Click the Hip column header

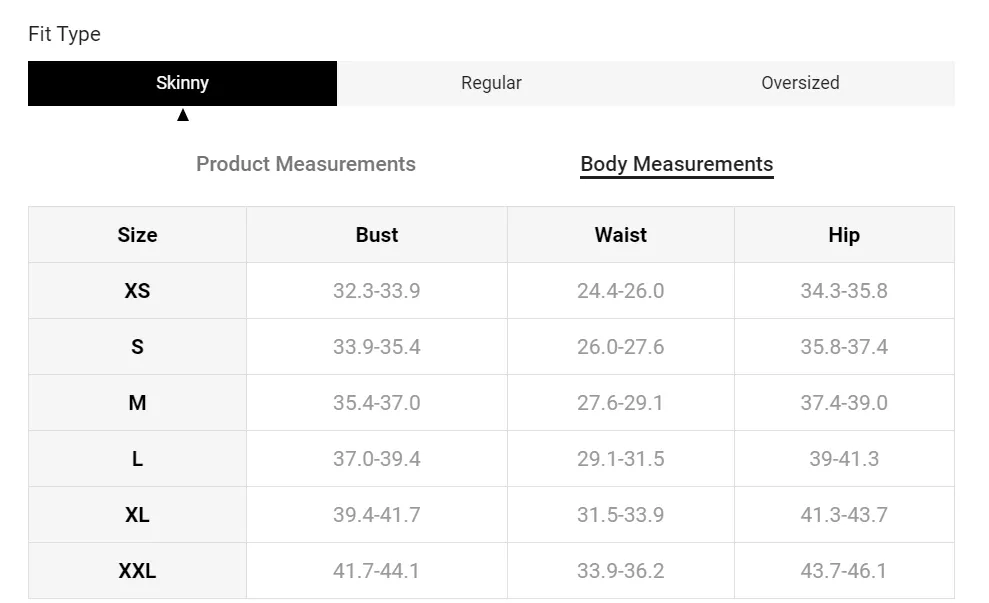[844, 235]
